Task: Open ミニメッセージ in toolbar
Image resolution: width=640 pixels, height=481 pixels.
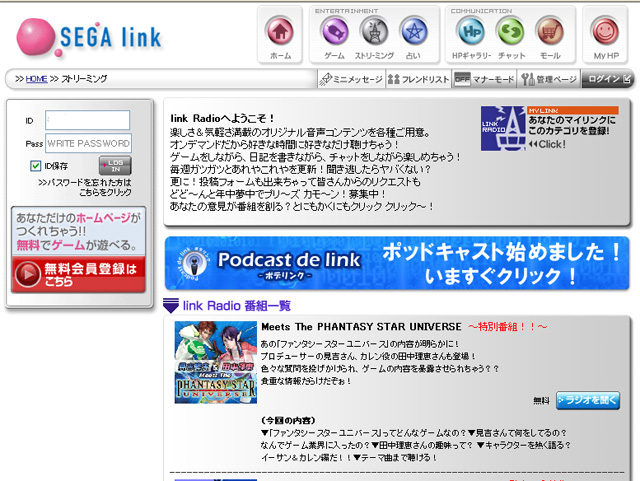Action: coord(351,79)
